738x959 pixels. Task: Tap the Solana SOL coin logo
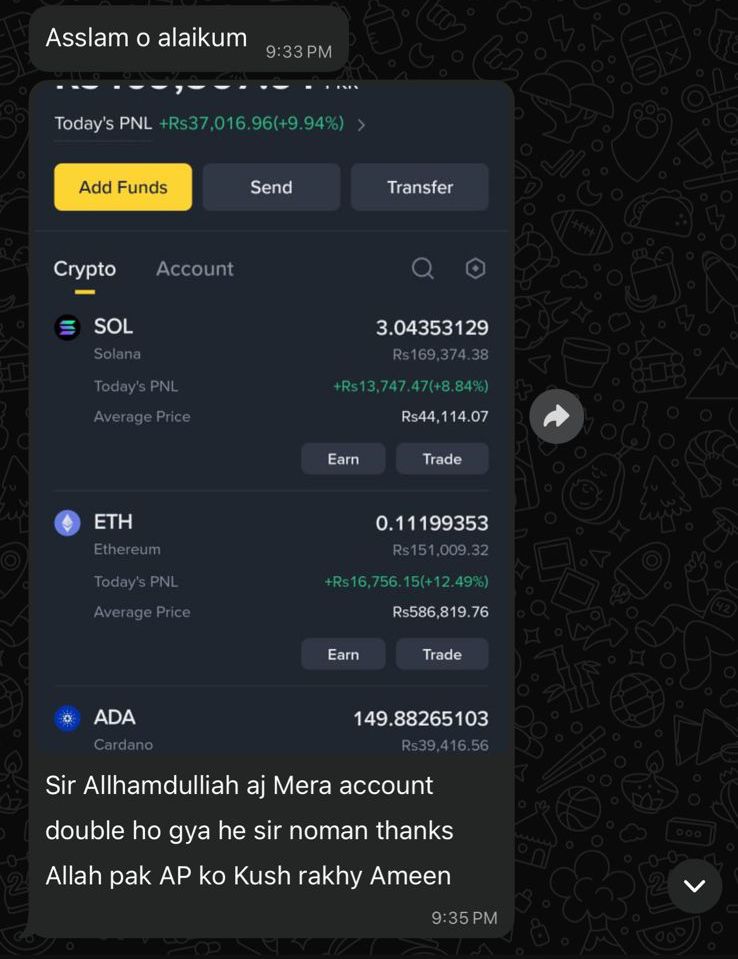[x=67, y=327]
